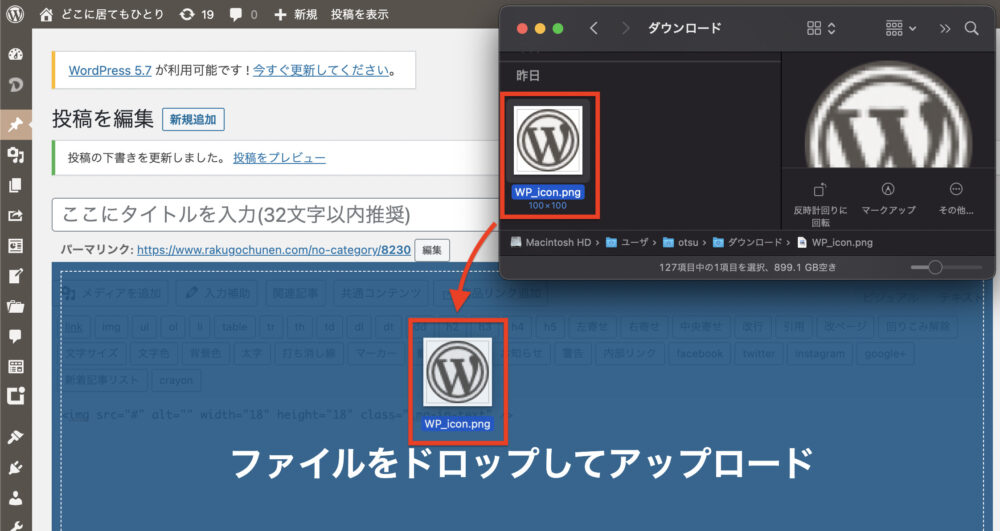
Task: Open the permalink URL ending in 8230
Action: [x=274, y=250]
